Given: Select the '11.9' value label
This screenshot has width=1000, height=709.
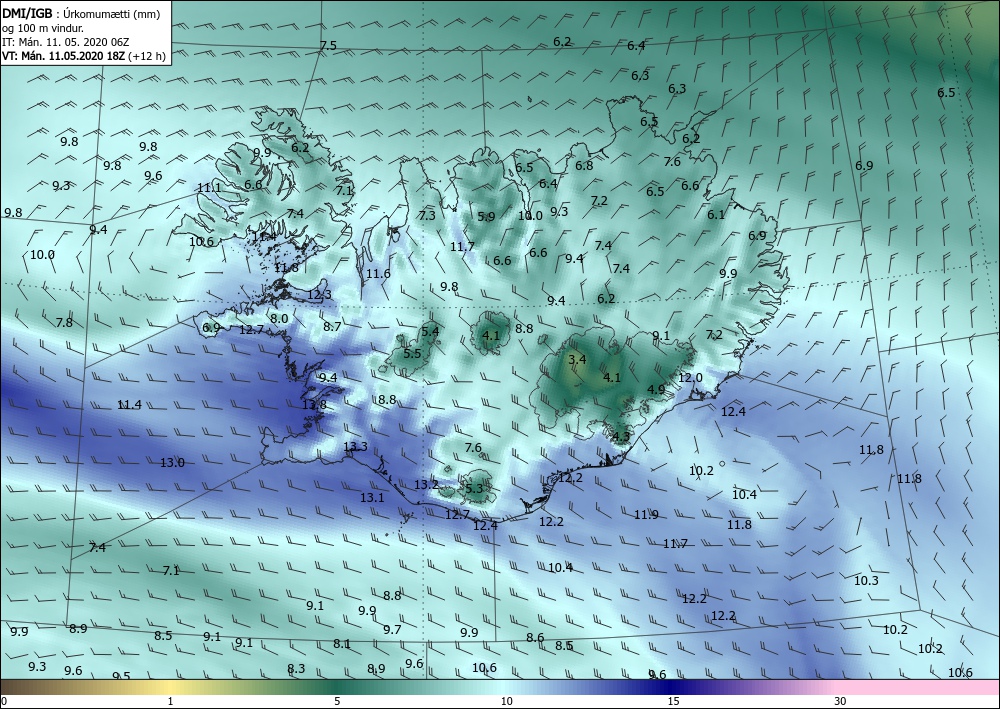Looking at the screenshot, I should click(646, 515).
